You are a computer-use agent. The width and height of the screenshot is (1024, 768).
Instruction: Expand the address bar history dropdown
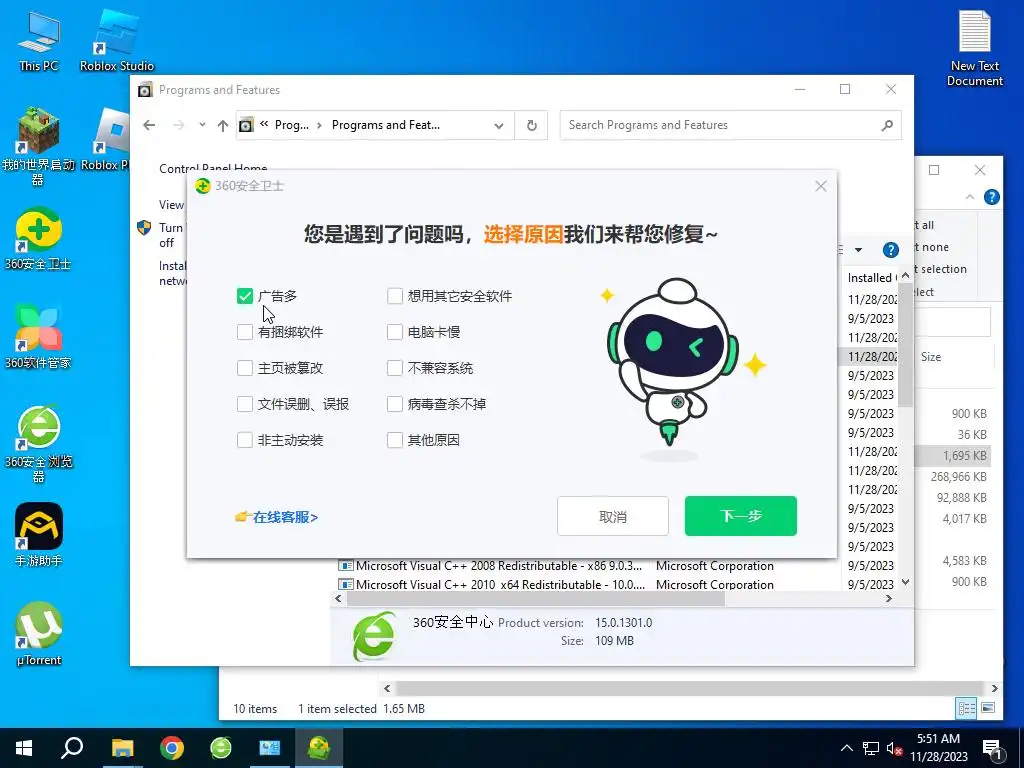[499, 125]
